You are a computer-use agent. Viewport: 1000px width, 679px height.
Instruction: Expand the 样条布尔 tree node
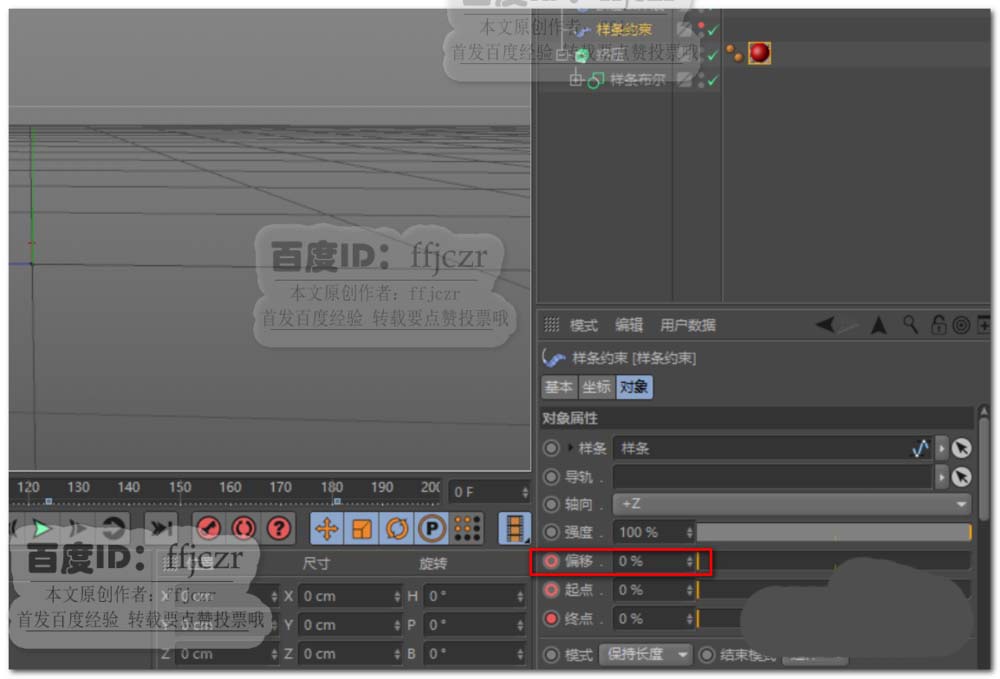click(x=576, y=80)
